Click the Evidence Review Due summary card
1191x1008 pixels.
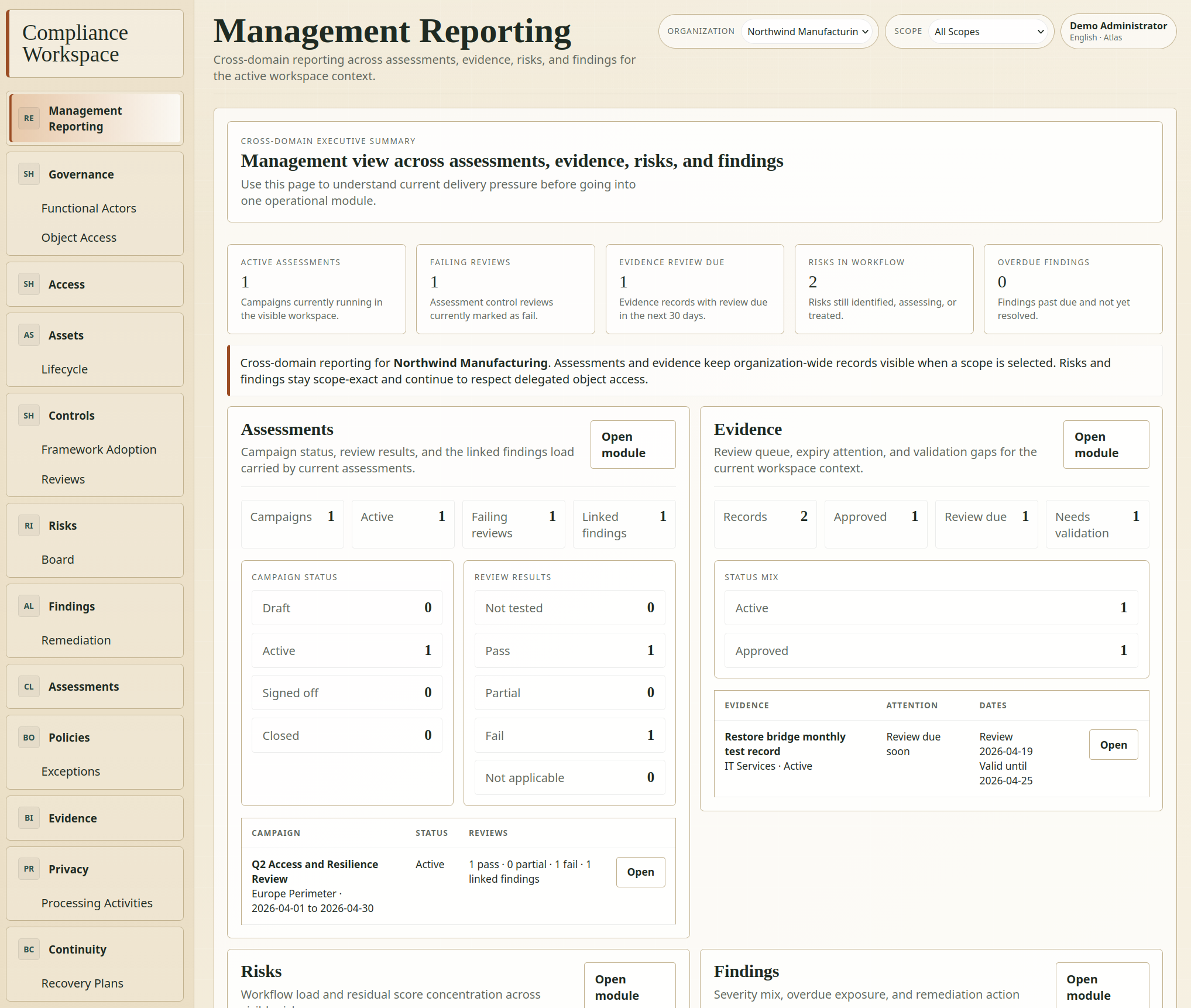[695, 289]
